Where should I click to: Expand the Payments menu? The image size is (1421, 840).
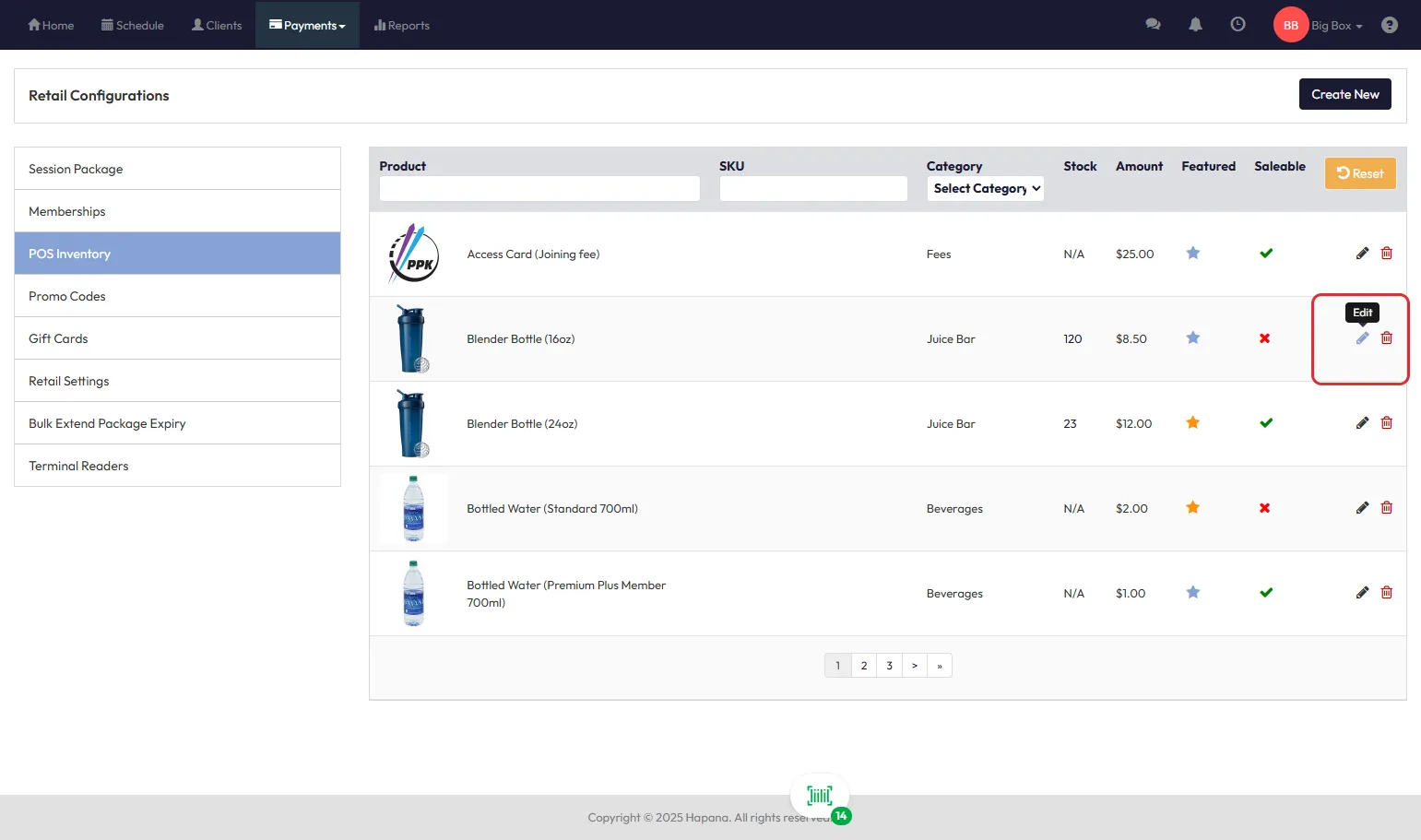[x=307, y=25]
